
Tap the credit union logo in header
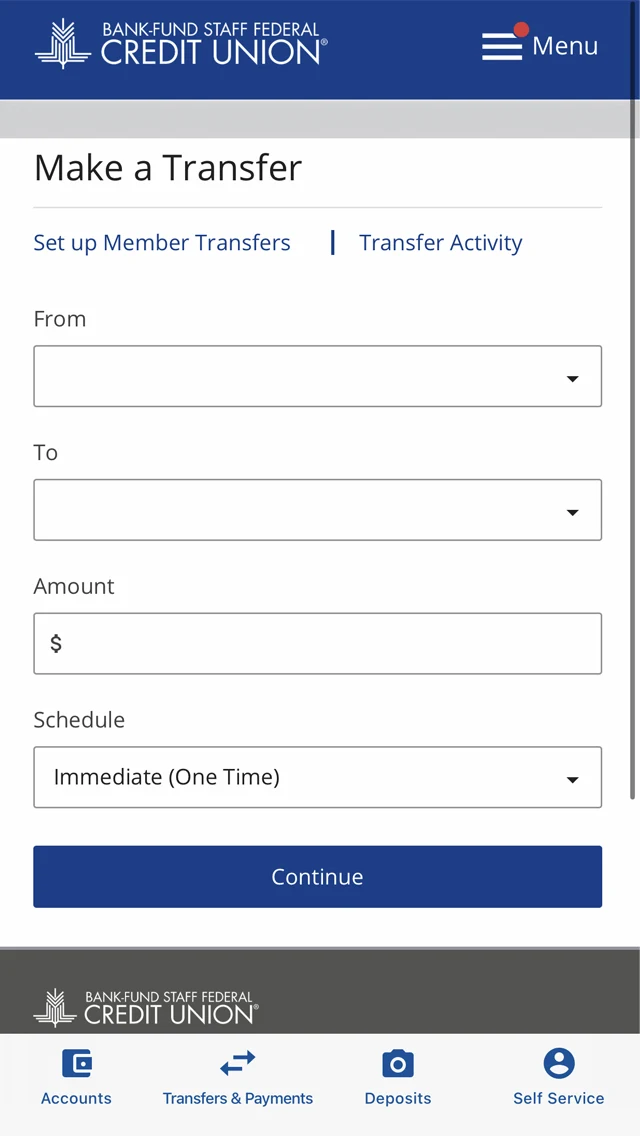[181, 44]
